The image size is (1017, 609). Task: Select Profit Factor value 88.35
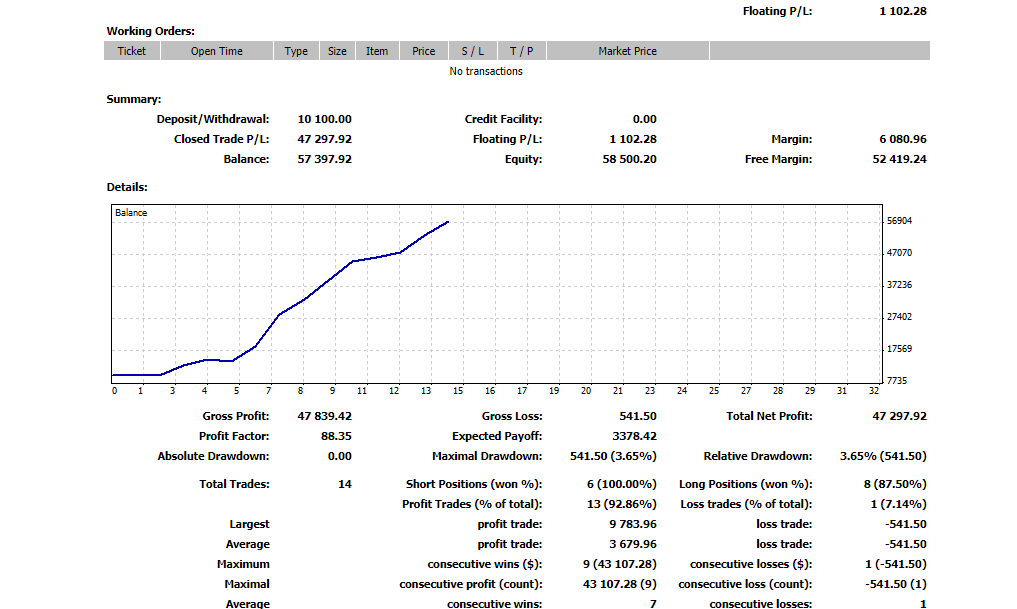tap(336, 436)
